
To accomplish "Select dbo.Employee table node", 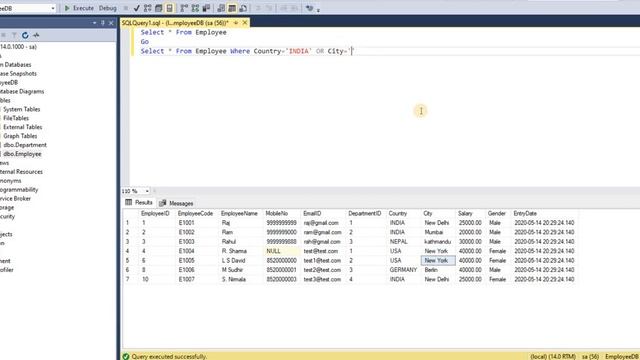I will coord(22,154).
